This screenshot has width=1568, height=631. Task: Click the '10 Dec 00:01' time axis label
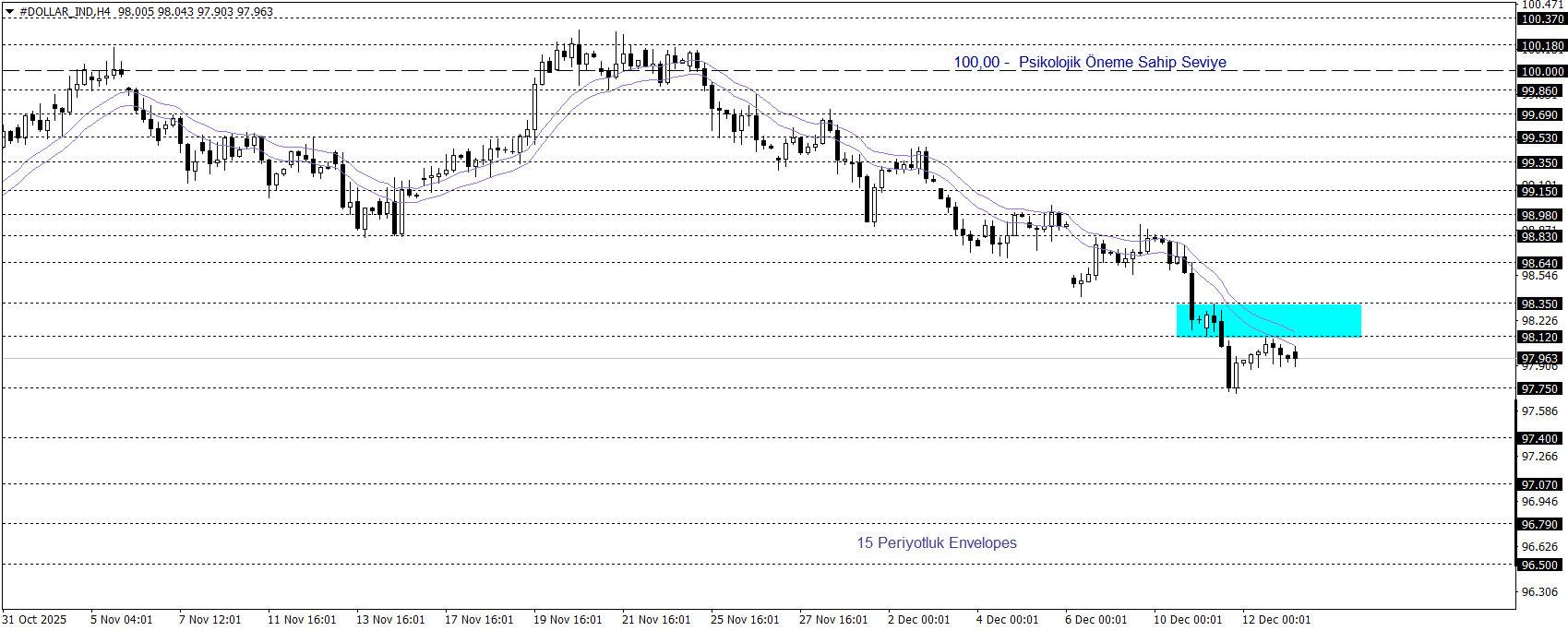(x=1187, y=619)
